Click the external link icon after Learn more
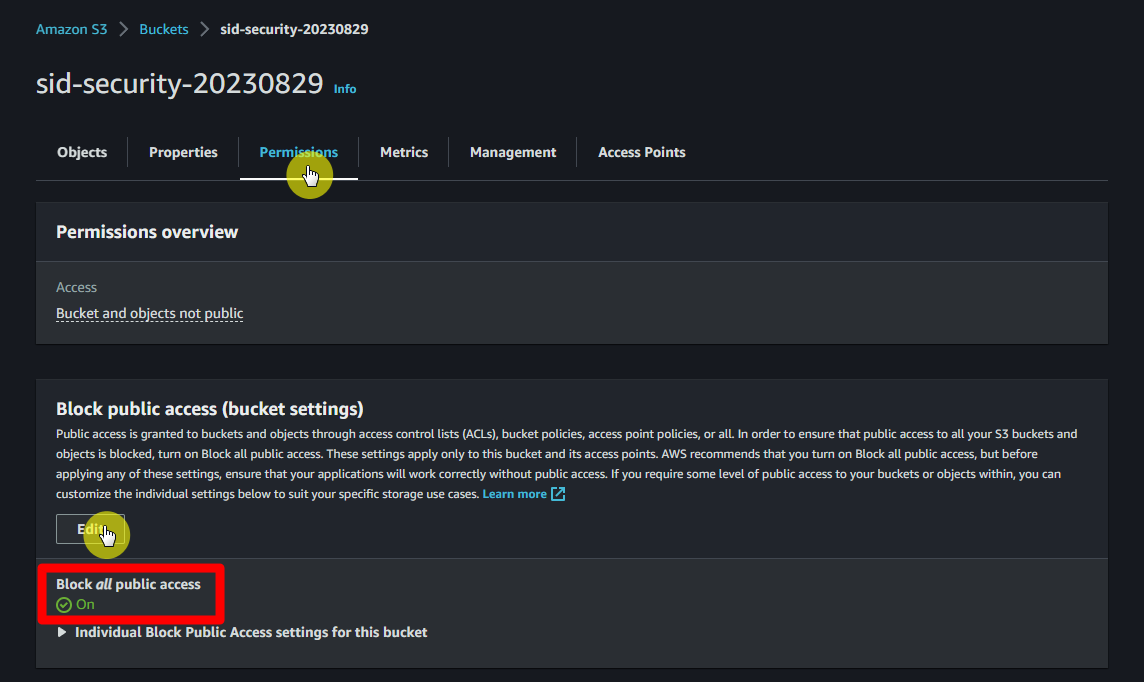This screenshot has width=1144, height=682. tap(558, 494)
